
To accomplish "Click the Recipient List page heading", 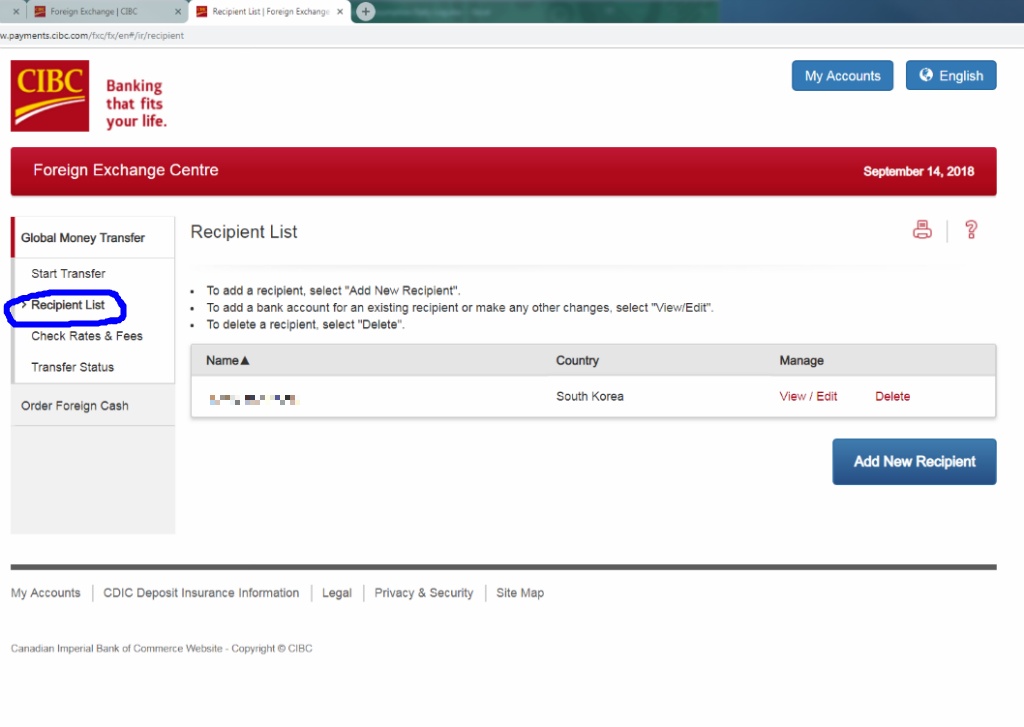I will pos(244,232).
